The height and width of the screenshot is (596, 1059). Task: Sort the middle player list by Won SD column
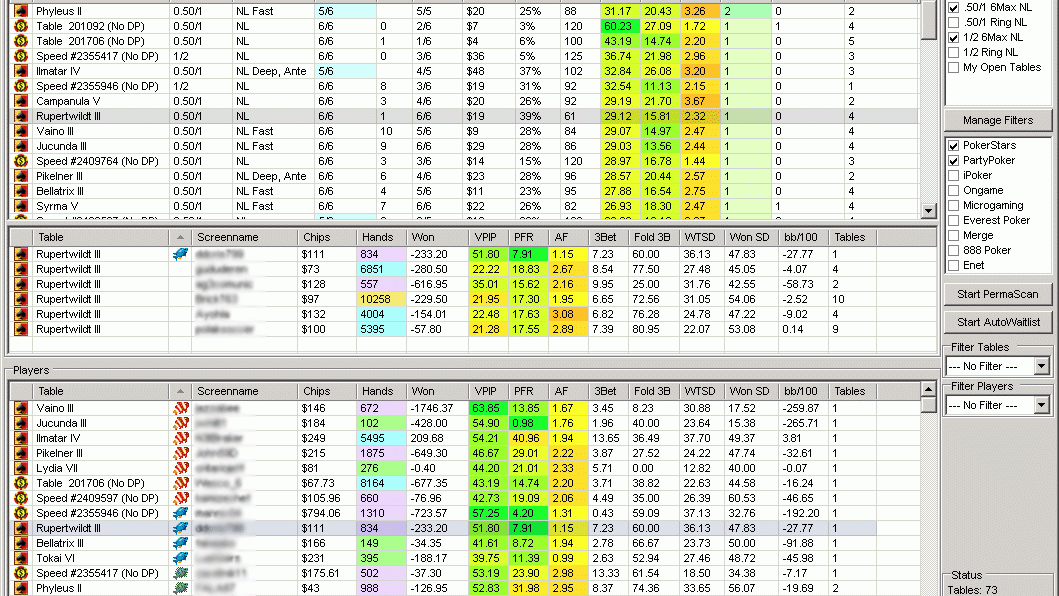point(751,237)
